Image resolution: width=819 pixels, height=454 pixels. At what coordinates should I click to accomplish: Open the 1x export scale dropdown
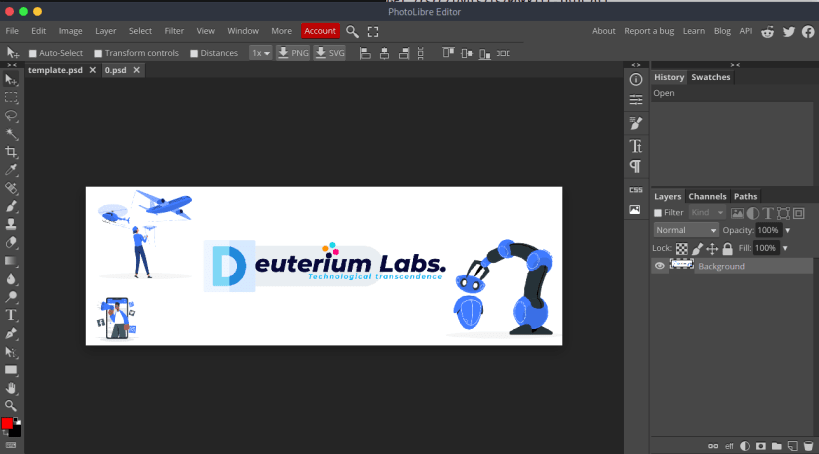(261, 53)
